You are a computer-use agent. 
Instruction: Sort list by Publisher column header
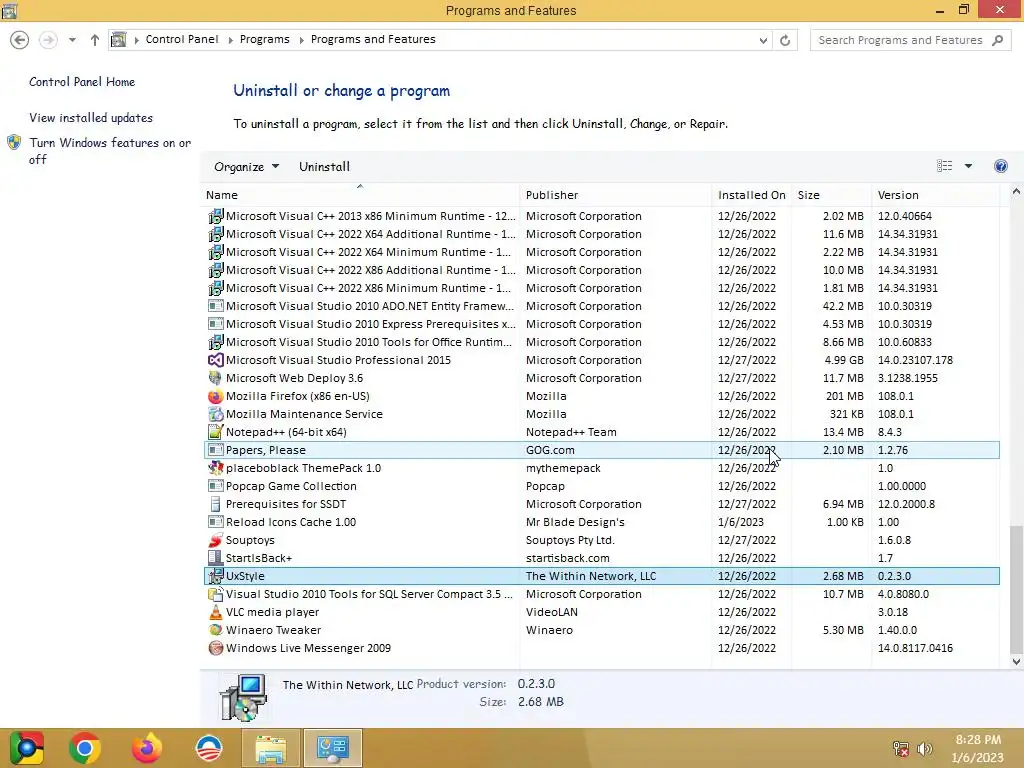(616, 195)
